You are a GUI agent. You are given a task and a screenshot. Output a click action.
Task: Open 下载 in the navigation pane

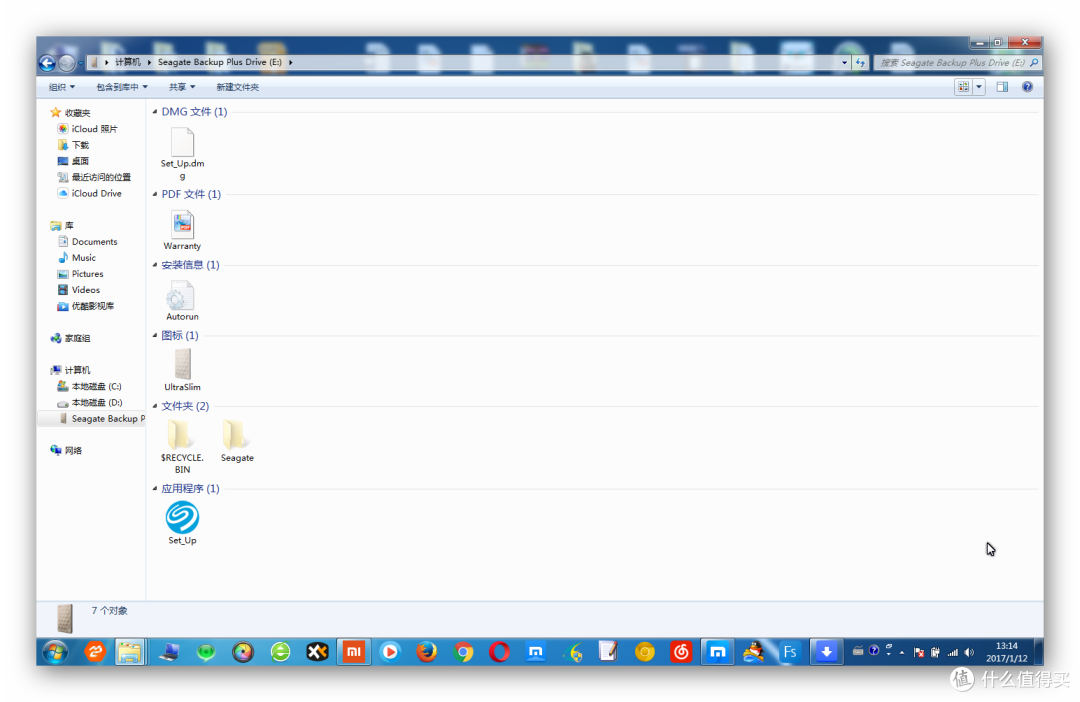click(x=74, y=145)
